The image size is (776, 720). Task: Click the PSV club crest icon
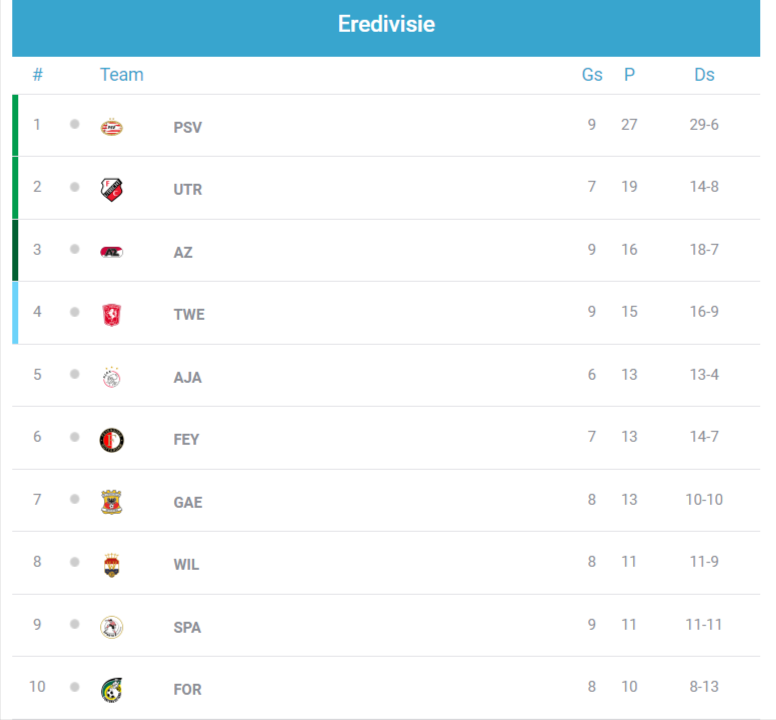pos(112,127)
